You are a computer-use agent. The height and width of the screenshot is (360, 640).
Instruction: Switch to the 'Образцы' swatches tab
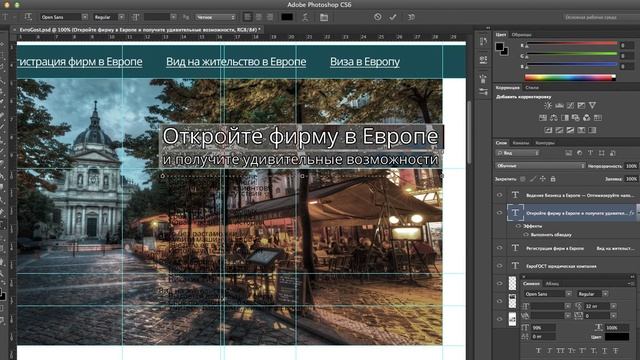coord(522,35)
